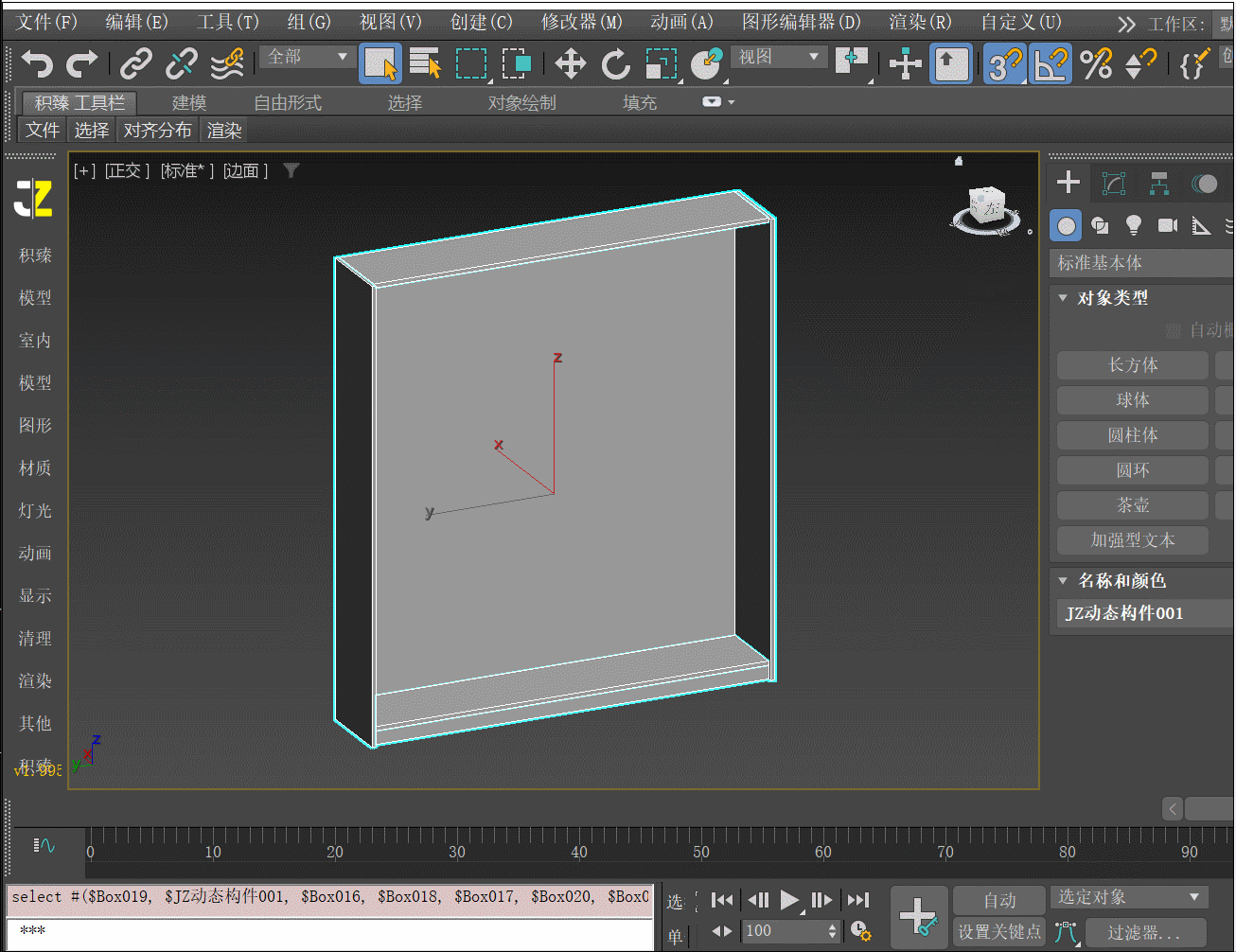1236x952 pixels.
Task: Switch to the 对象绘制 ribbon tab
Action: coord(521,102)
